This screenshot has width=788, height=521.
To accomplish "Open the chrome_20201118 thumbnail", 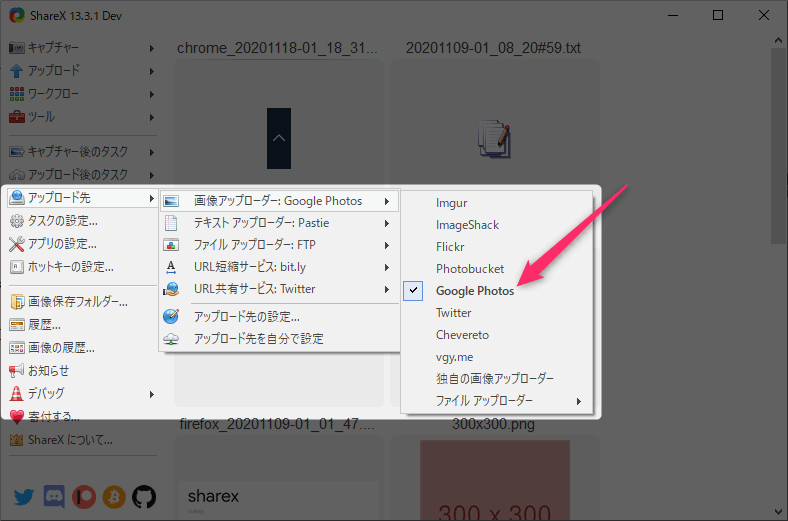I will click(x=279, y=138).
